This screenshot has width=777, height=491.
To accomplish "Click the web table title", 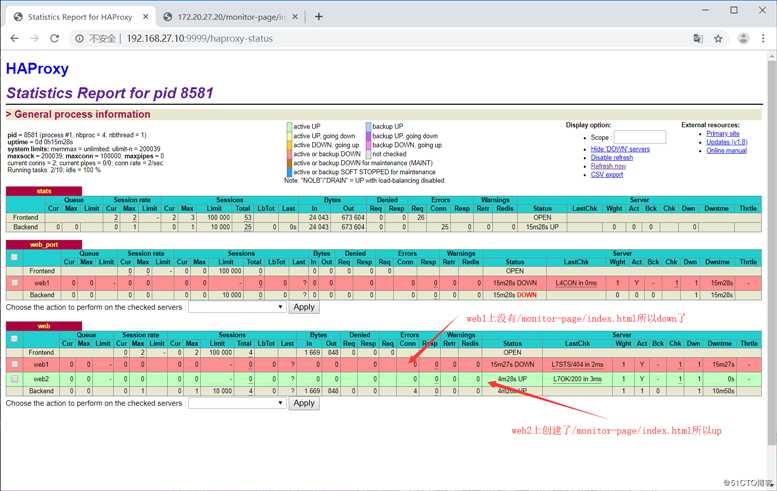I will tap(44, 326).
